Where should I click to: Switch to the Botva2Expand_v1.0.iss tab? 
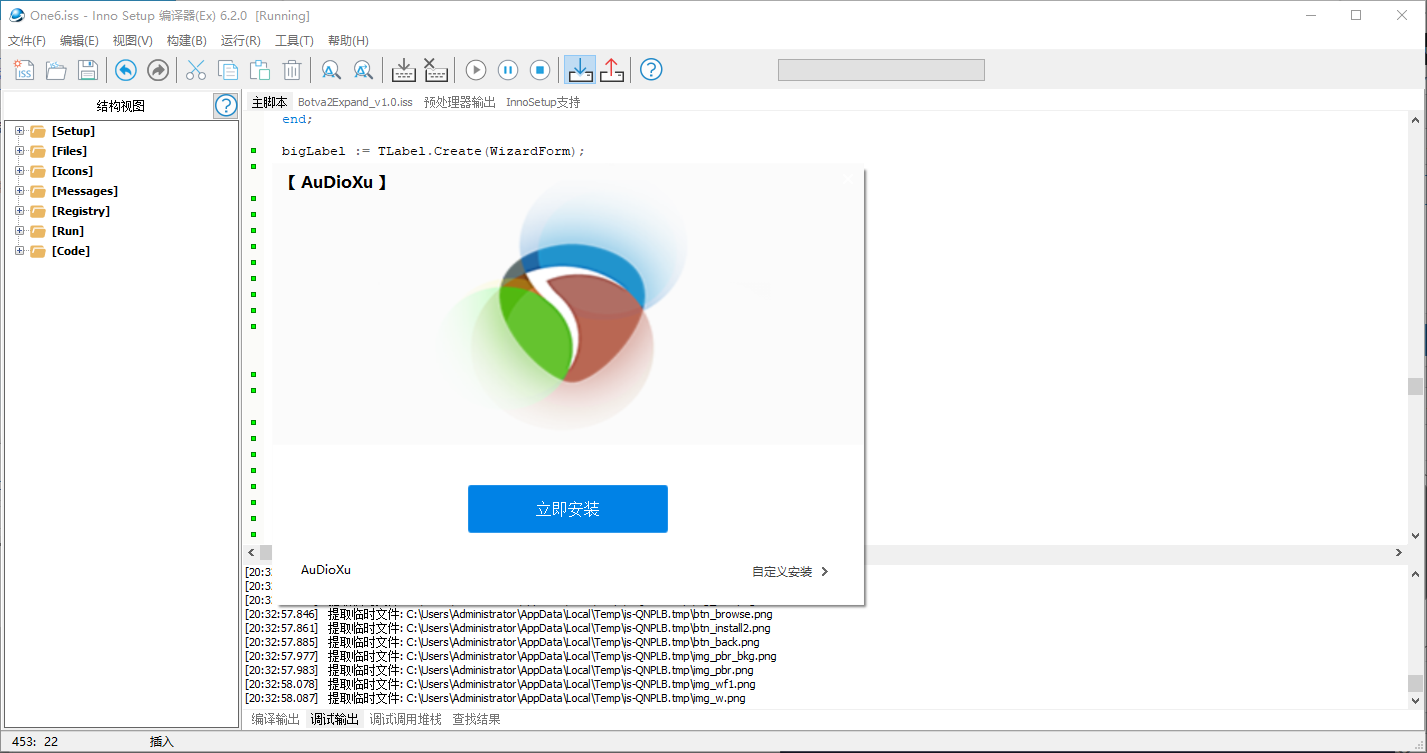(355, 102)
